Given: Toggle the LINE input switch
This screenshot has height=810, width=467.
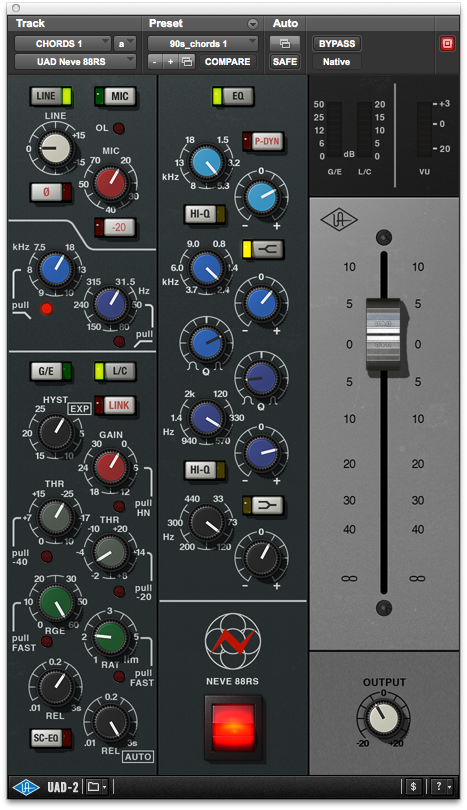Looking at the screenshot, I should (51, 96).
